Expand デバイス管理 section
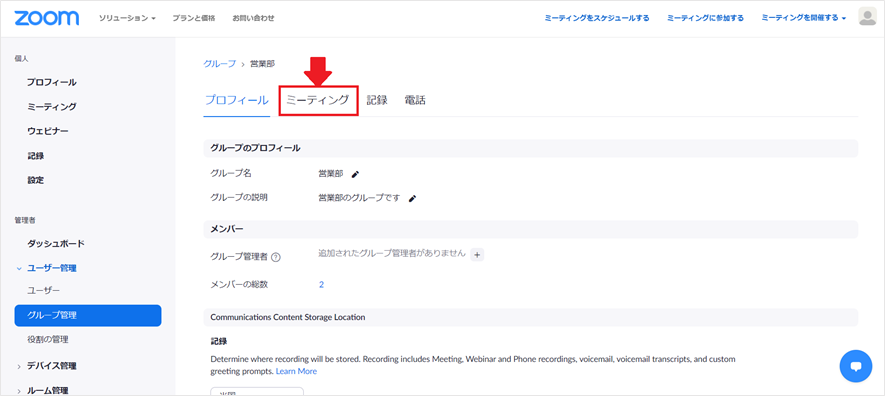Image resolution: width=885 pixels, height=396 pixels. (47, 366)
